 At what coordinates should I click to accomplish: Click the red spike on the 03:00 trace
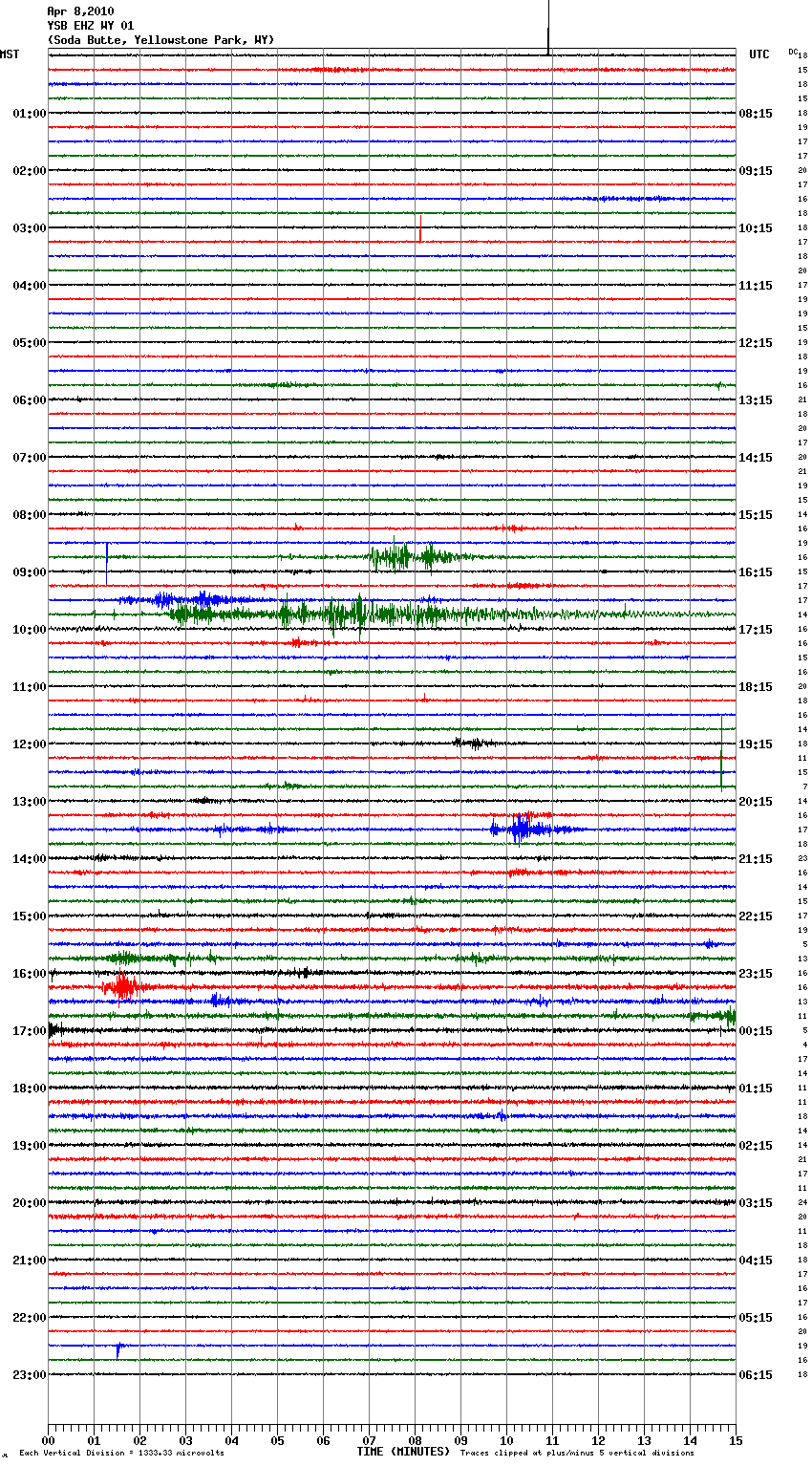coord(419,227)
